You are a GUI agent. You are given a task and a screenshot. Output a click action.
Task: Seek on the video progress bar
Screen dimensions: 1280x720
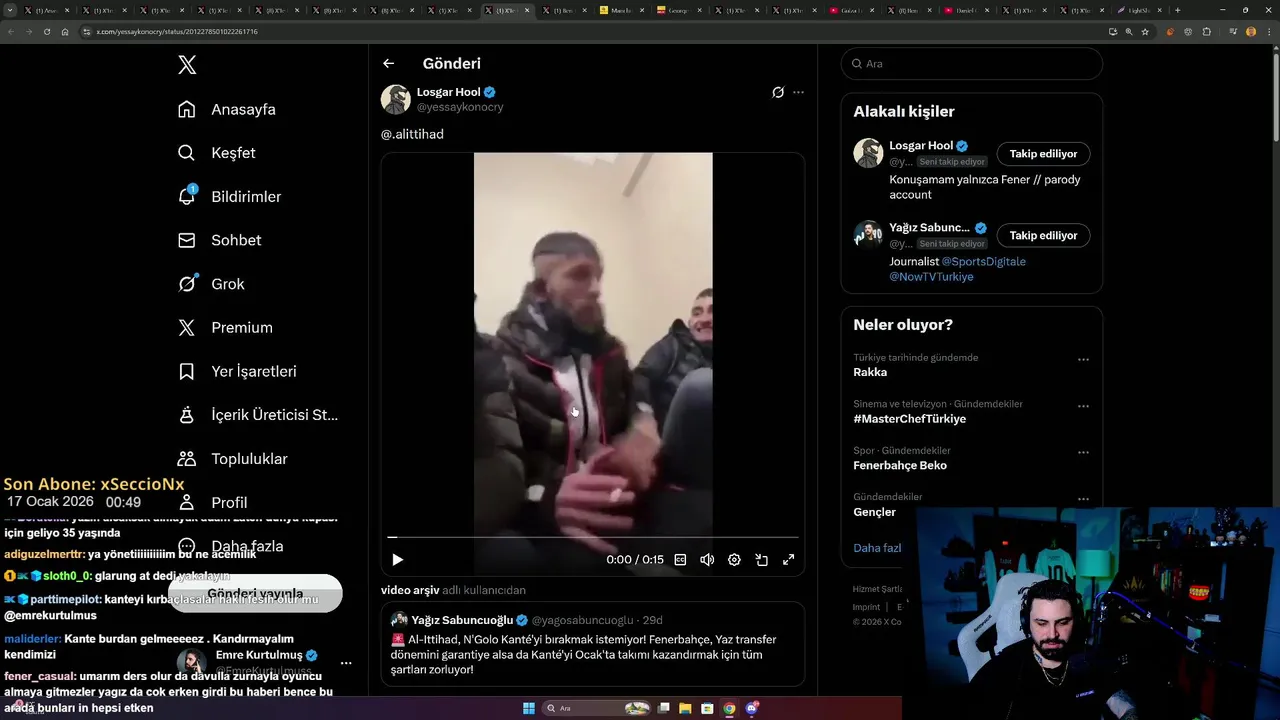(x=593, y=537)
